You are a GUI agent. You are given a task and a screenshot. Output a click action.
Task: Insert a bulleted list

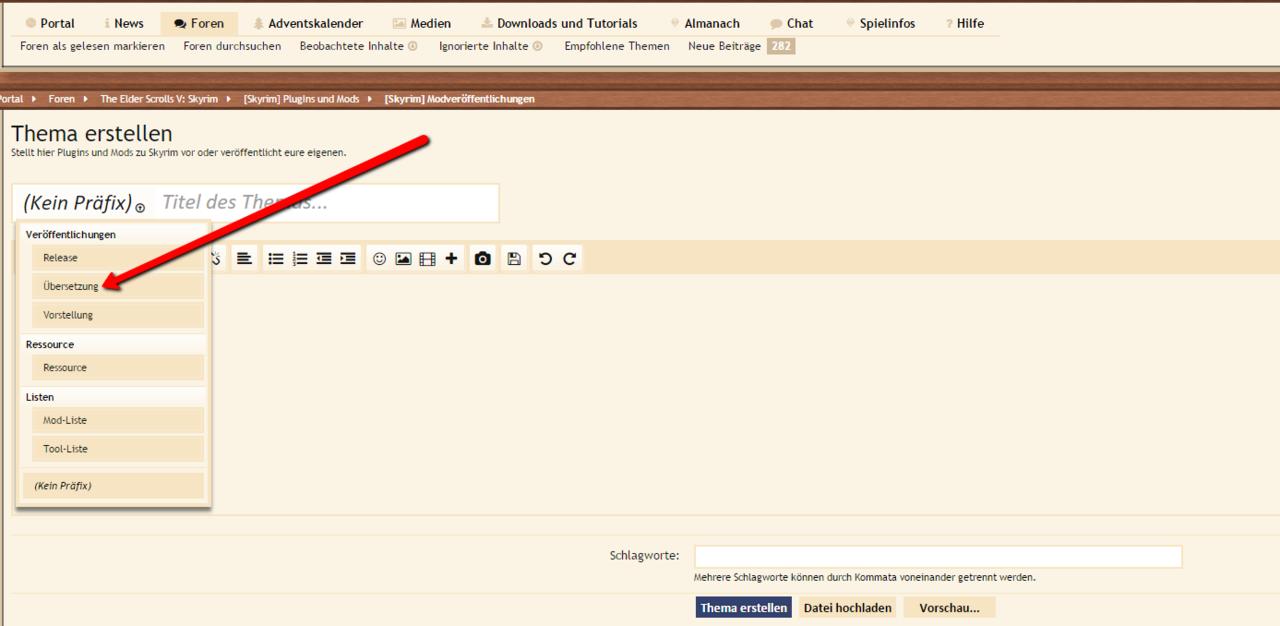[275, 258]
